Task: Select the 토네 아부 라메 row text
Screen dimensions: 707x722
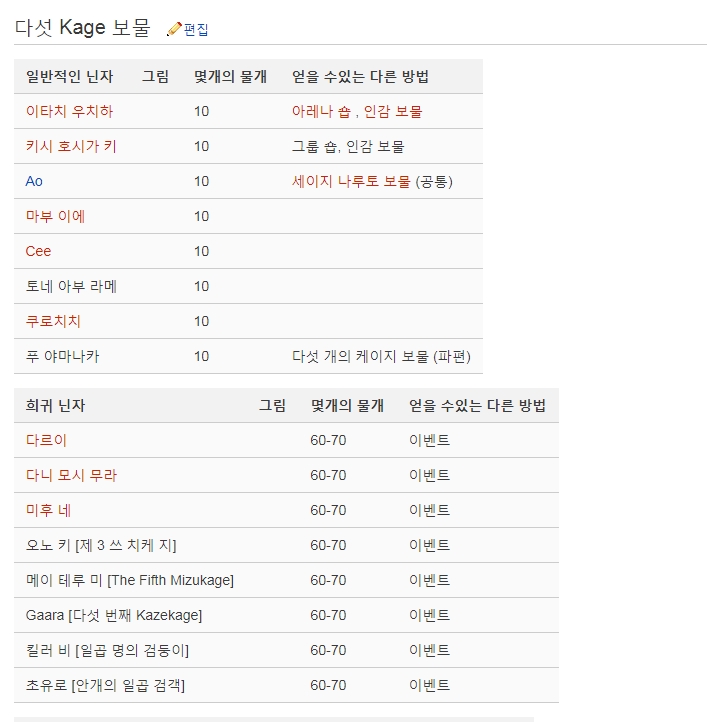Action: click(71, 286)
